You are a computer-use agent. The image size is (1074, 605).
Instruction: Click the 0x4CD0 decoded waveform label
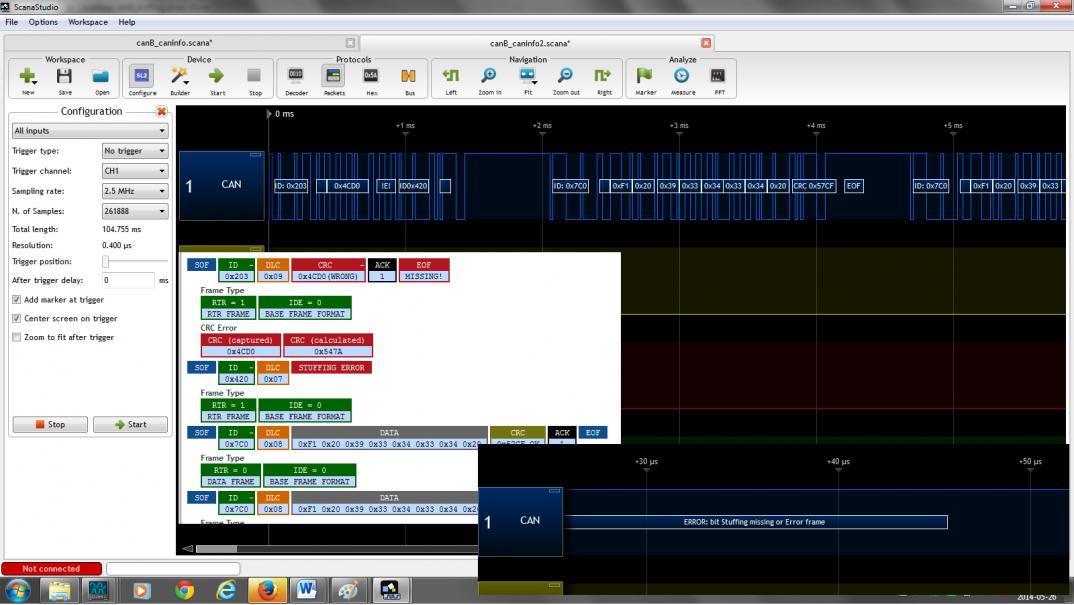[348, 186]
